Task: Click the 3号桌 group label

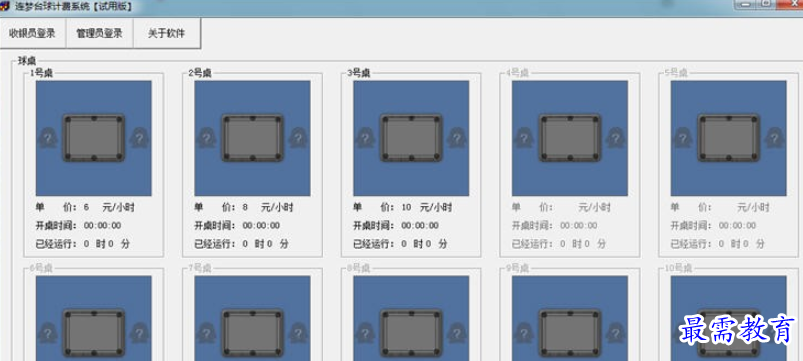Action: tap(358, 73)
